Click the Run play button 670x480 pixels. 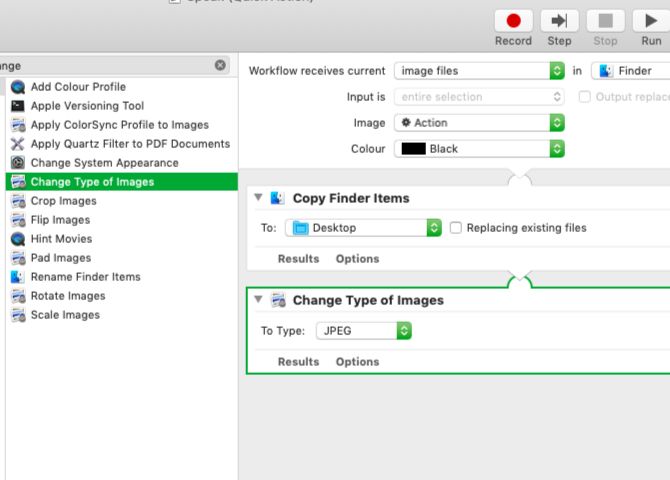651,22
